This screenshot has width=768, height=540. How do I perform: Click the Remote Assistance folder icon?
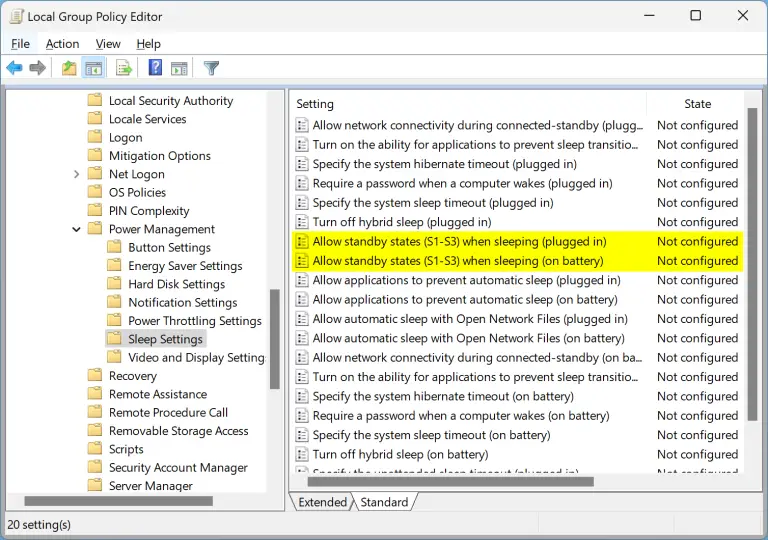click(95, 394)
